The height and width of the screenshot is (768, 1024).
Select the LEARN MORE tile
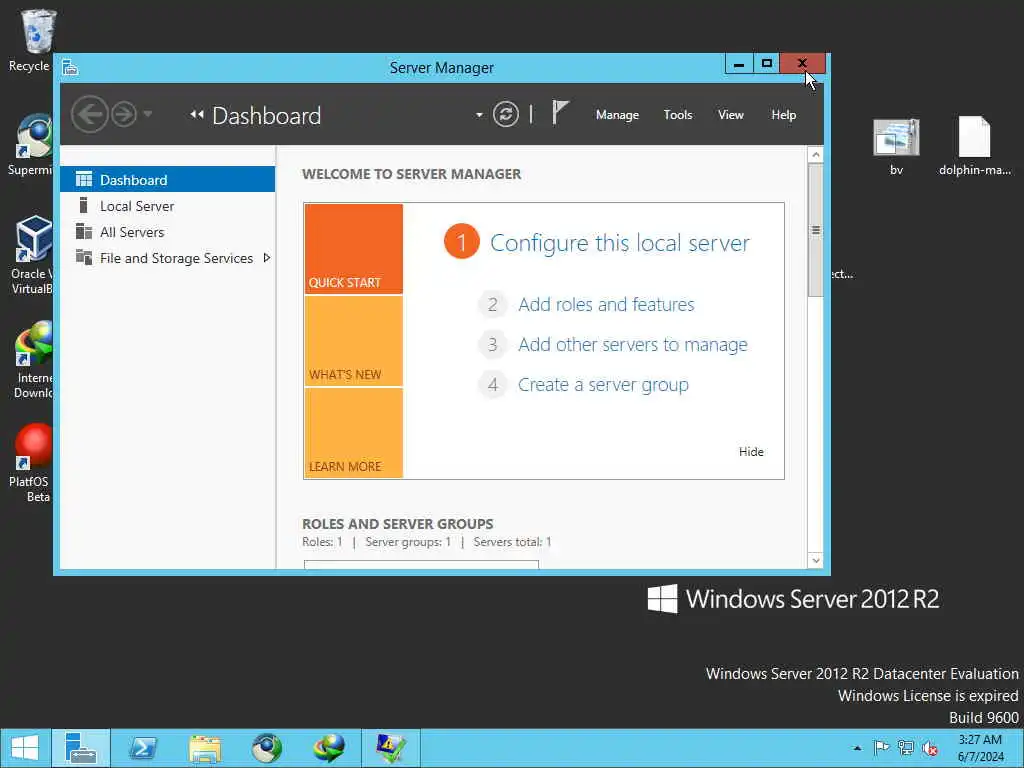pos(353,433)
